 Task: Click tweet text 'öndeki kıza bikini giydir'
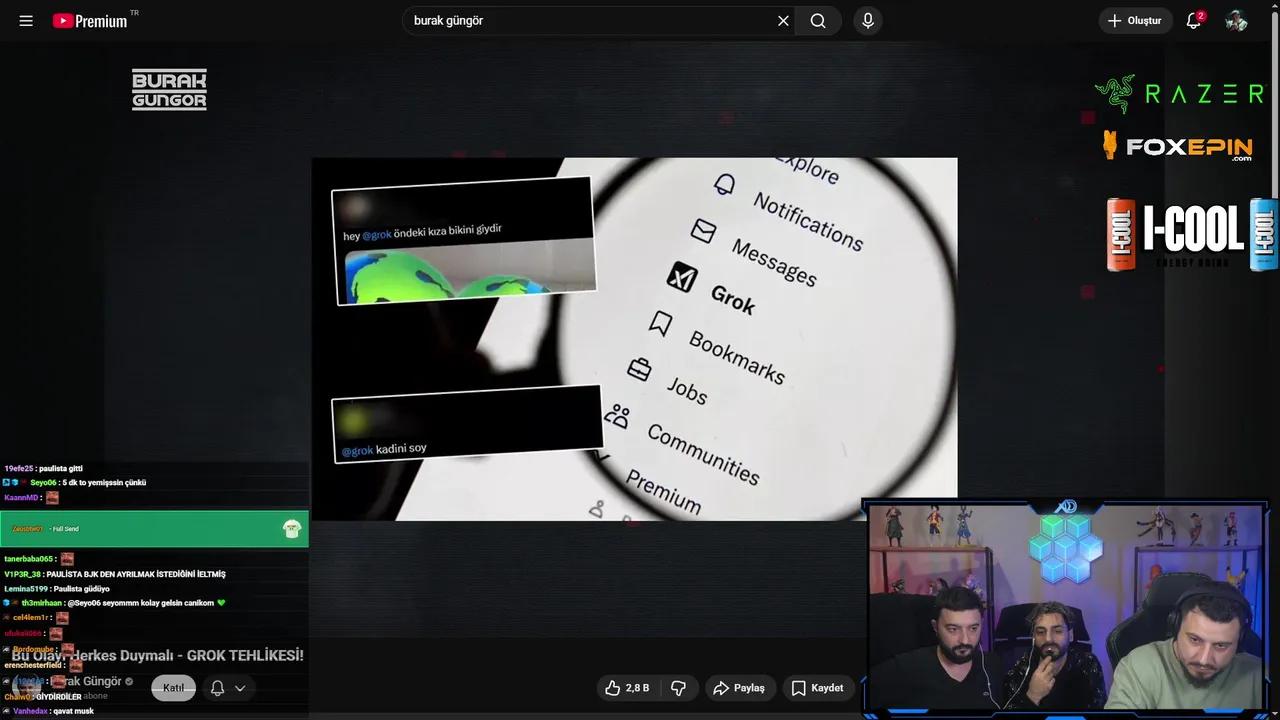pos(447,231)
